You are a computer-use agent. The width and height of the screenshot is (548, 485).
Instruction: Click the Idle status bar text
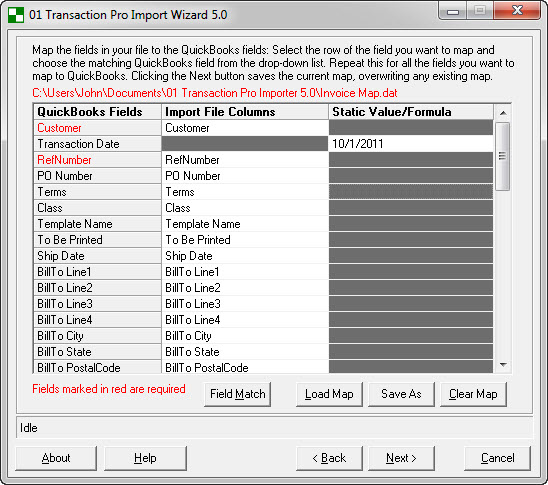pyautogui.click(x=29, y=428)
